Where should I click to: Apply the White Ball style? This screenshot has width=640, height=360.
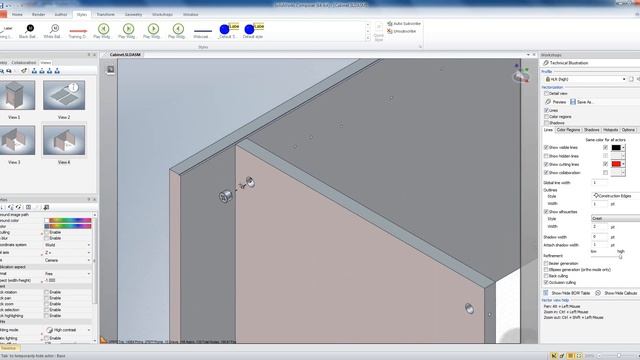pos(53,31)
